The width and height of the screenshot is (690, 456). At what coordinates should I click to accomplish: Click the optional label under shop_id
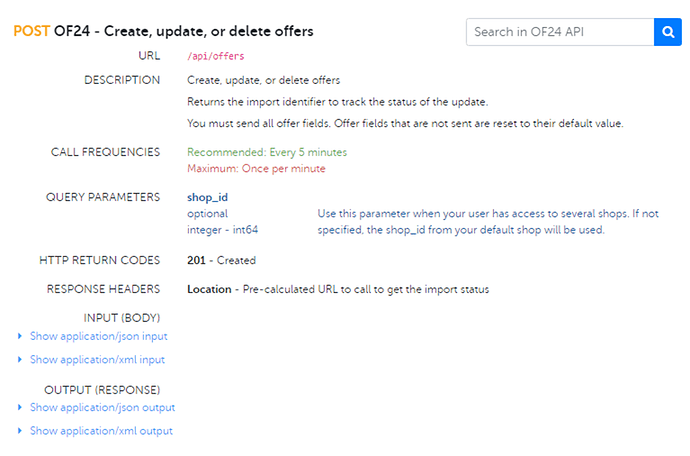pos(207,214)
